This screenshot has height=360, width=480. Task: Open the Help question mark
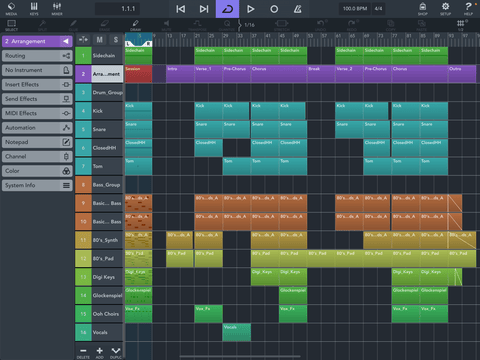468,9
